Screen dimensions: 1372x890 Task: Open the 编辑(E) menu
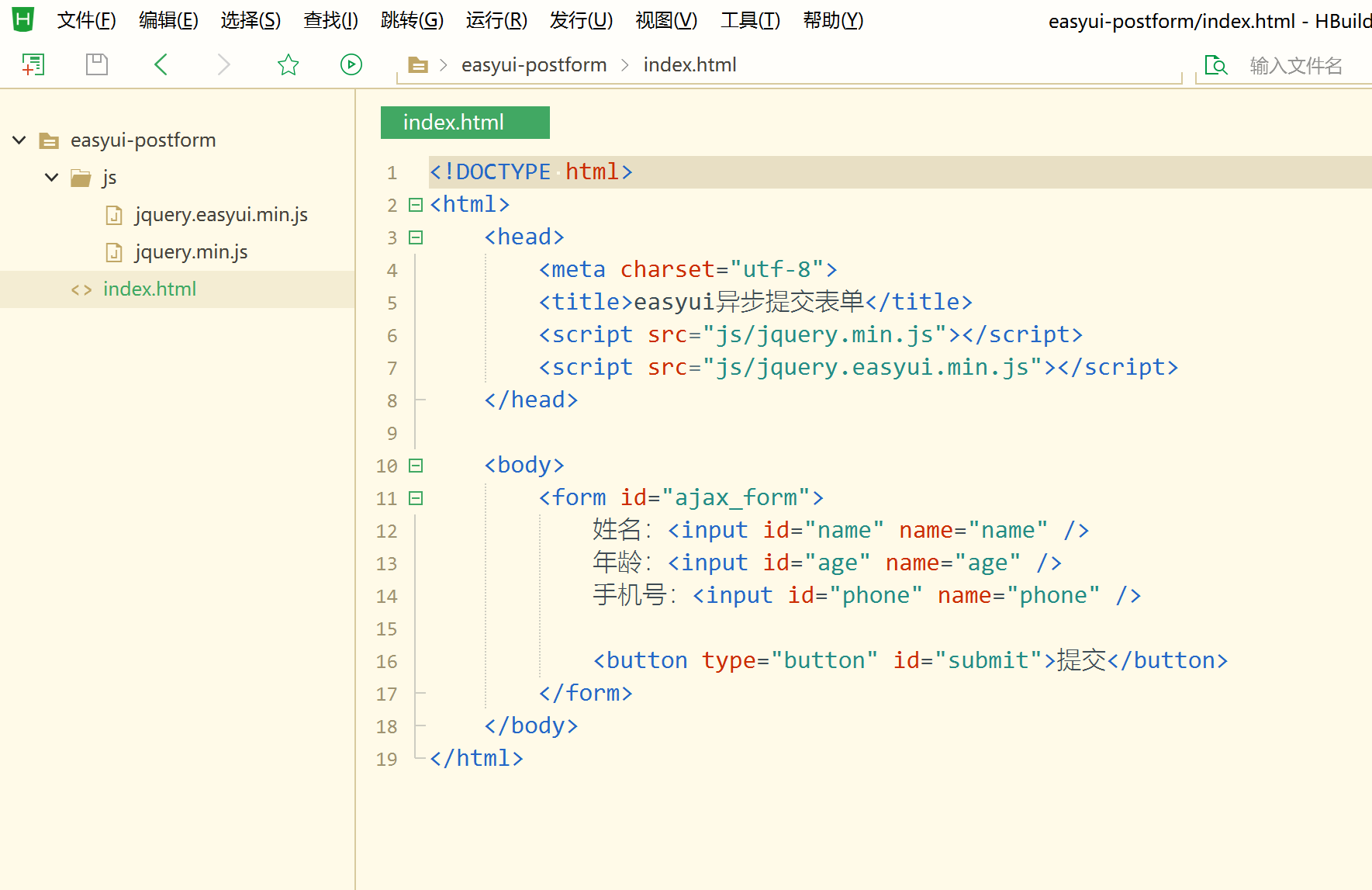pyautogui.click(x=168, y=20)
